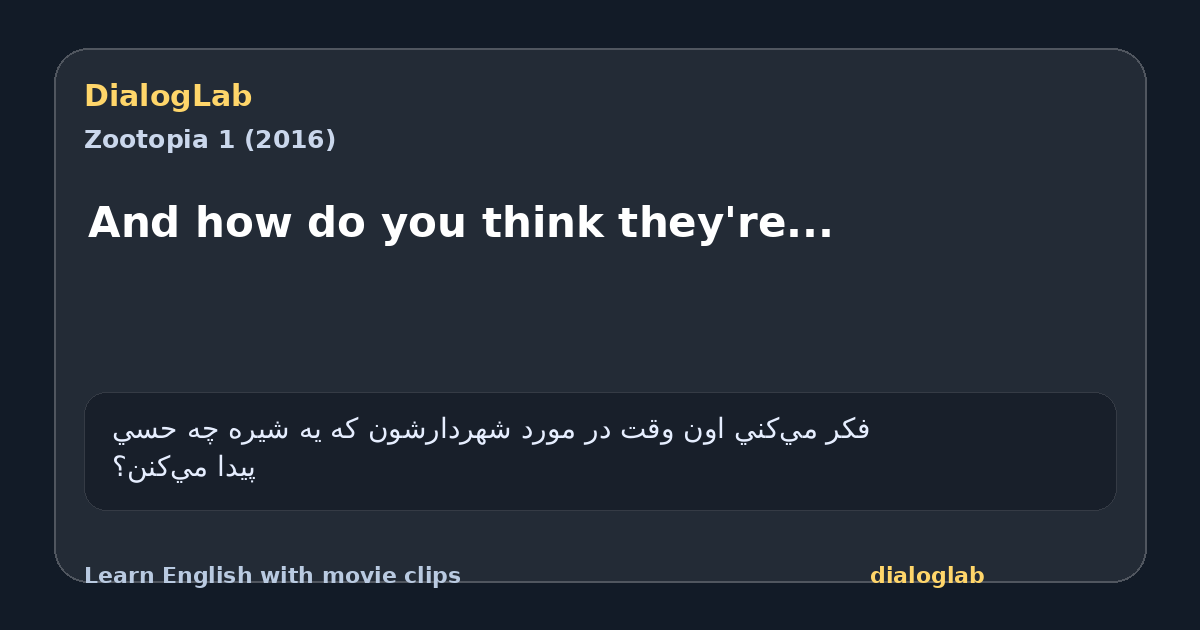Click the sentence "And how do you think they're..."
Viewport: 1200px width, 630px height.
pyautogui.click(x=460, y=222)
